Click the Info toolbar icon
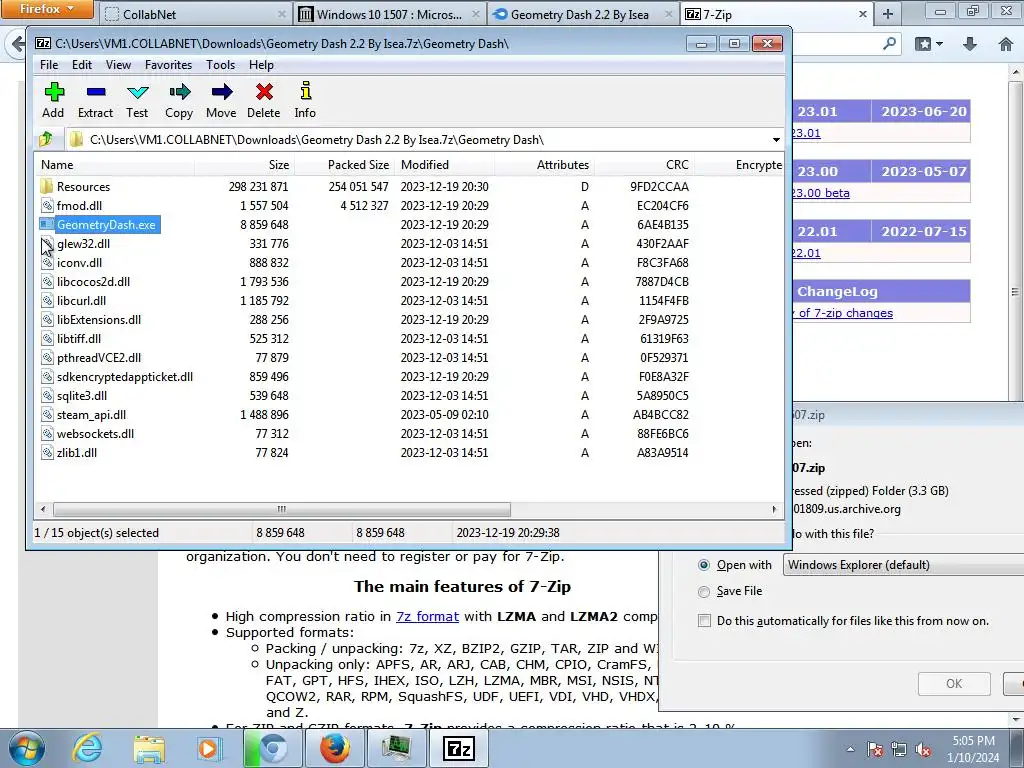This screenshot has height=768, width=1024. [x=306, y=91]
